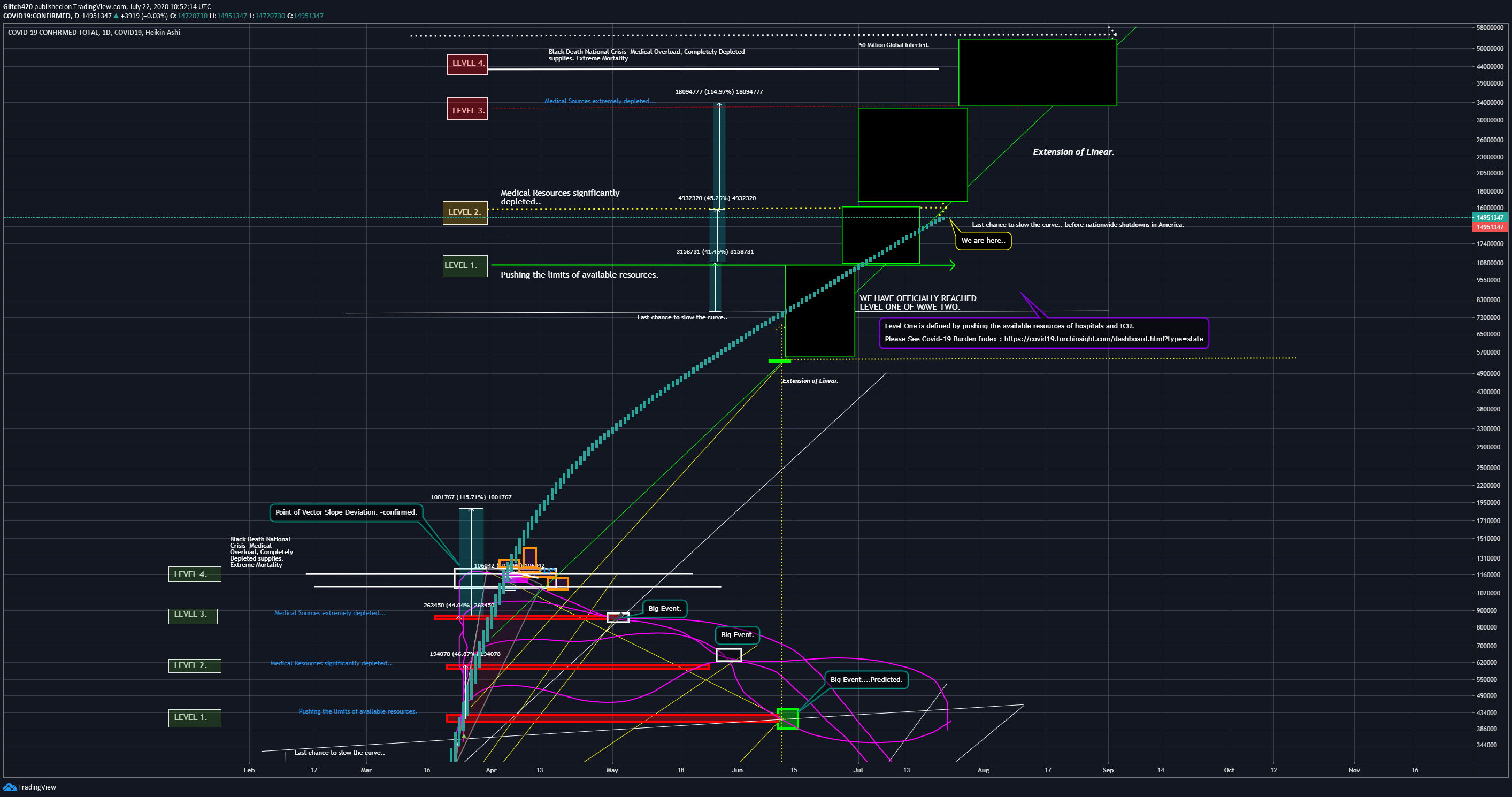Select the yellow LEVEL 2. label box
Viewport: 1512px width, 797px height.
point(465,212)
